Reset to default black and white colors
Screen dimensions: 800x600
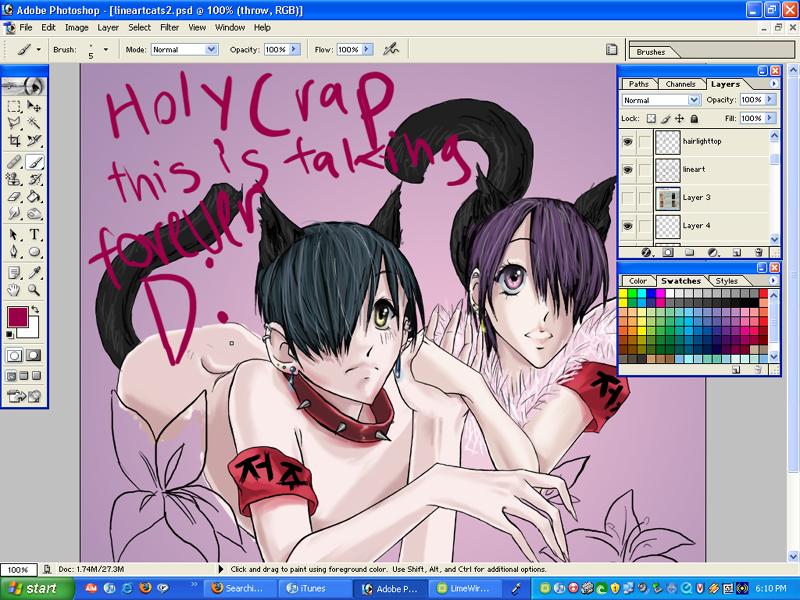tap(10, 335)
